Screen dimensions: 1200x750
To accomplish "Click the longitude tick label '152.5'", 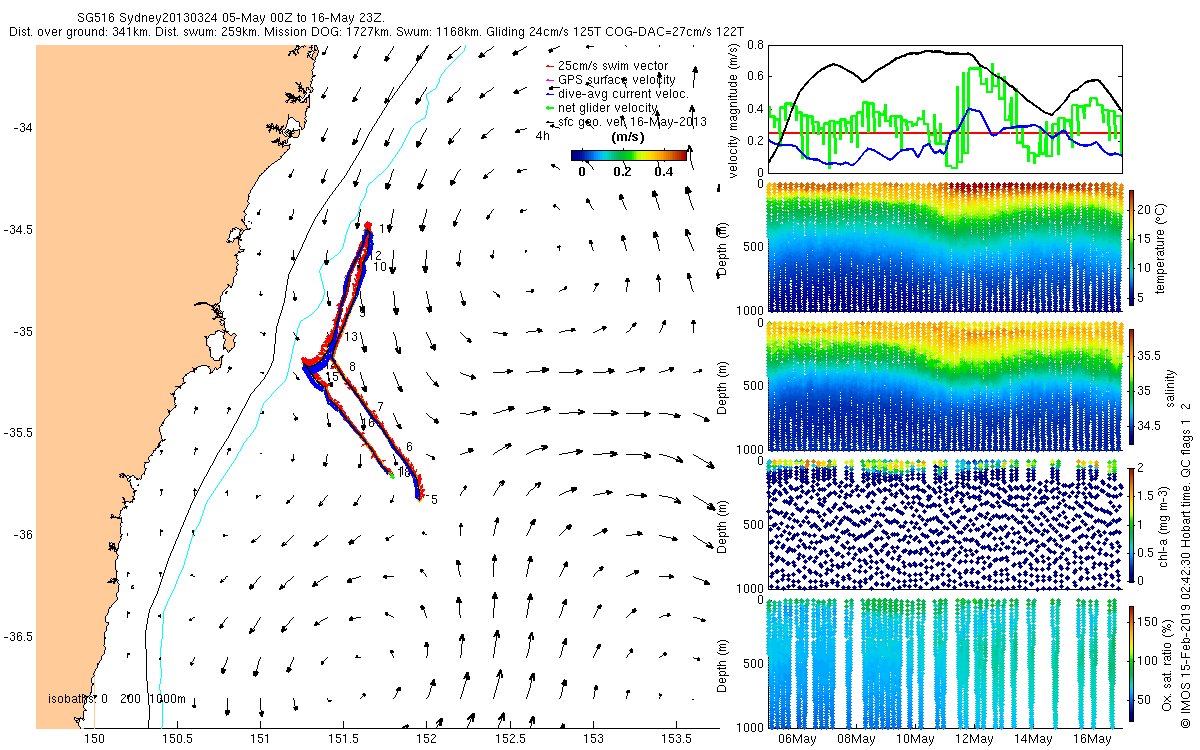I will point(510,739).
